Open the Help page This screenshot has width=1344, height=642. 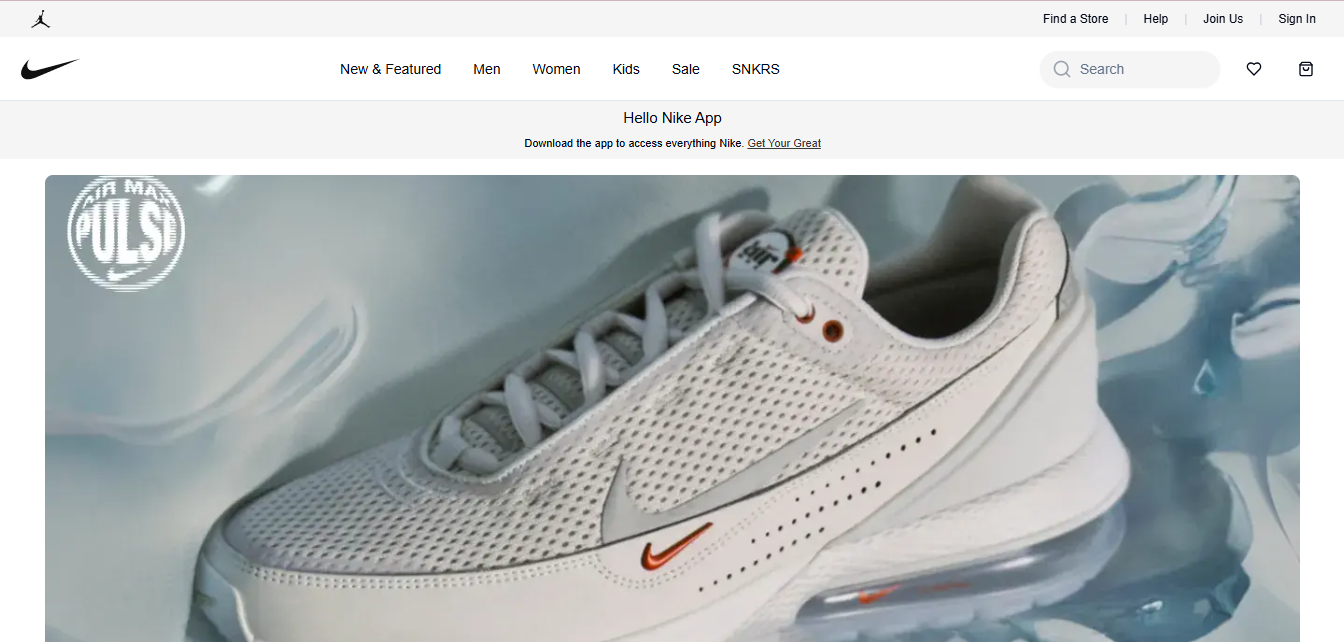pos(1155,18)
